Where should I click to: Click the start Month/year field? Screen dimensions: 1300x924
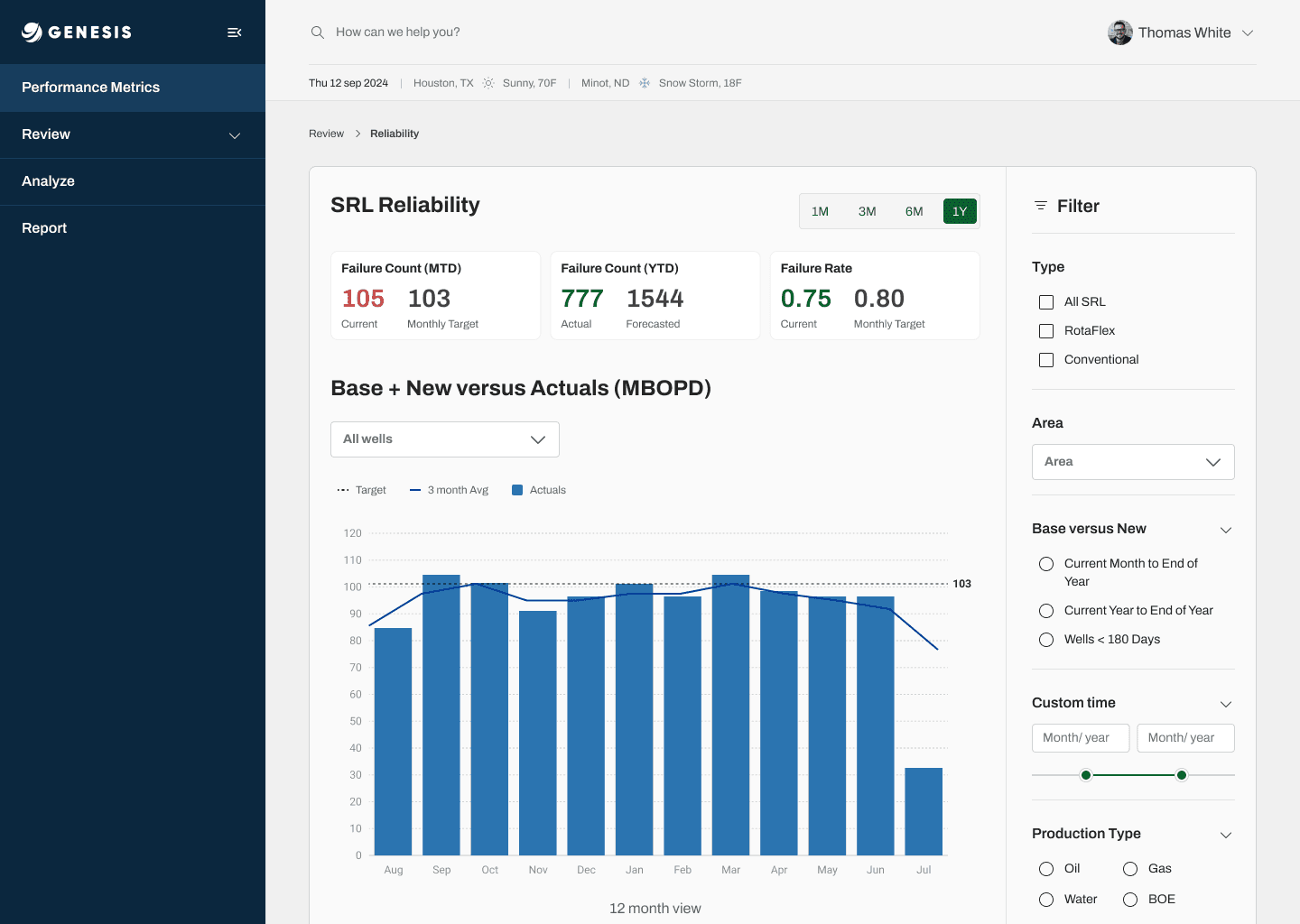pyautogui.click(x=1081, y=738)
